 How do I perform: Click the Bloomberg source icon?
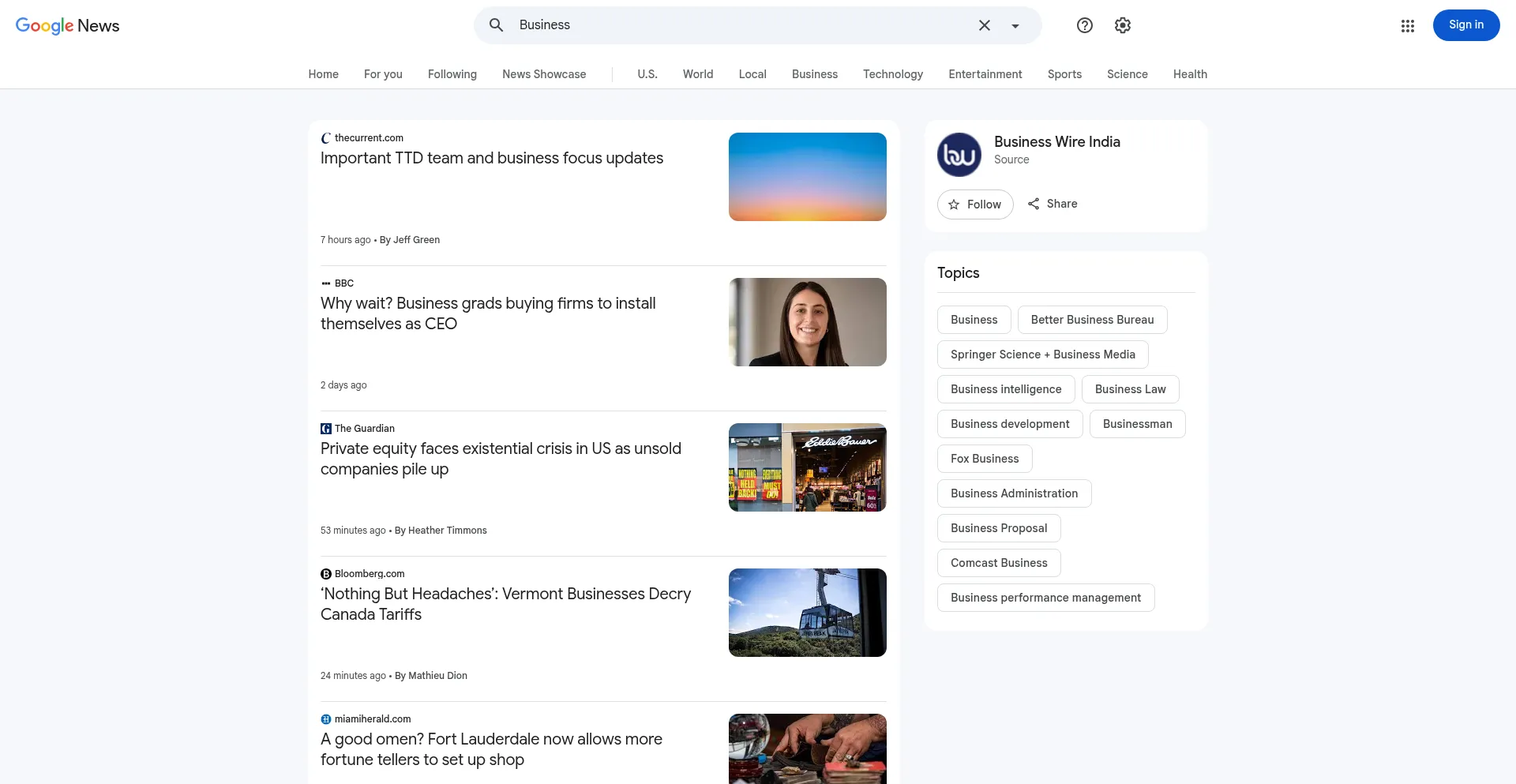coord(326,574)
